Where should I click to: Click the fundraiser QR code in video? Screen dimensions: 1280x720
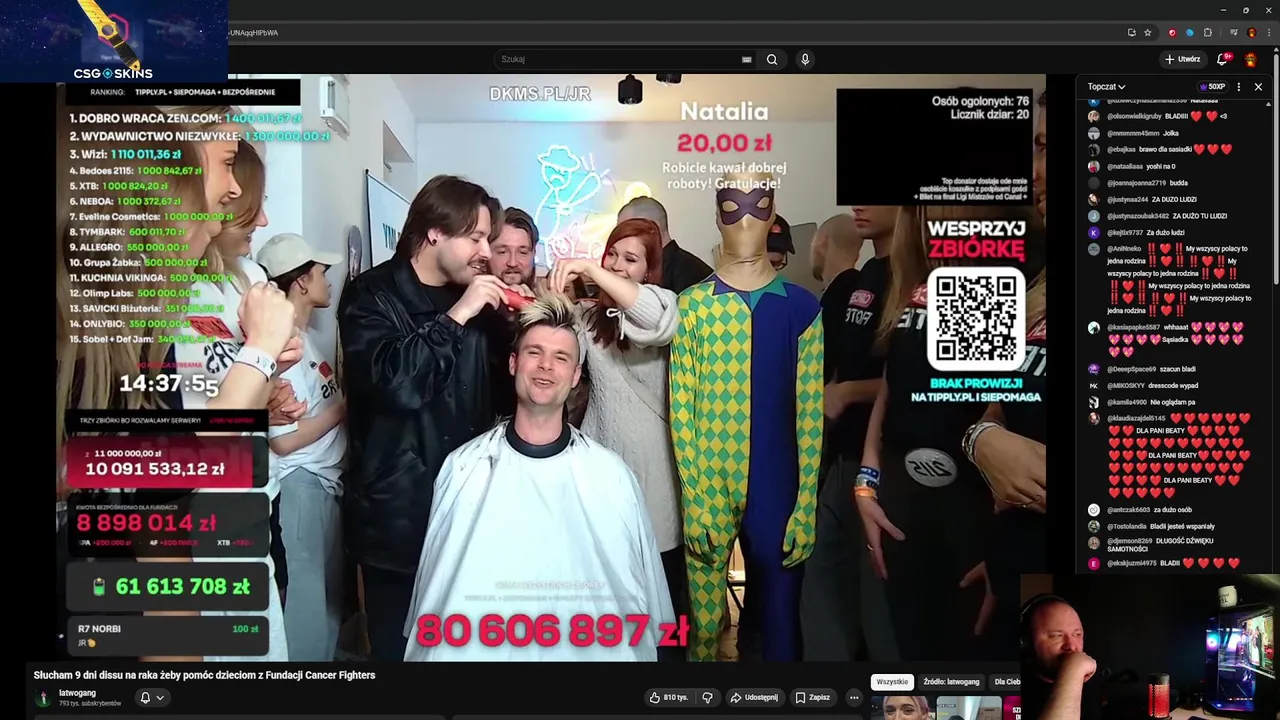(975, 317)
